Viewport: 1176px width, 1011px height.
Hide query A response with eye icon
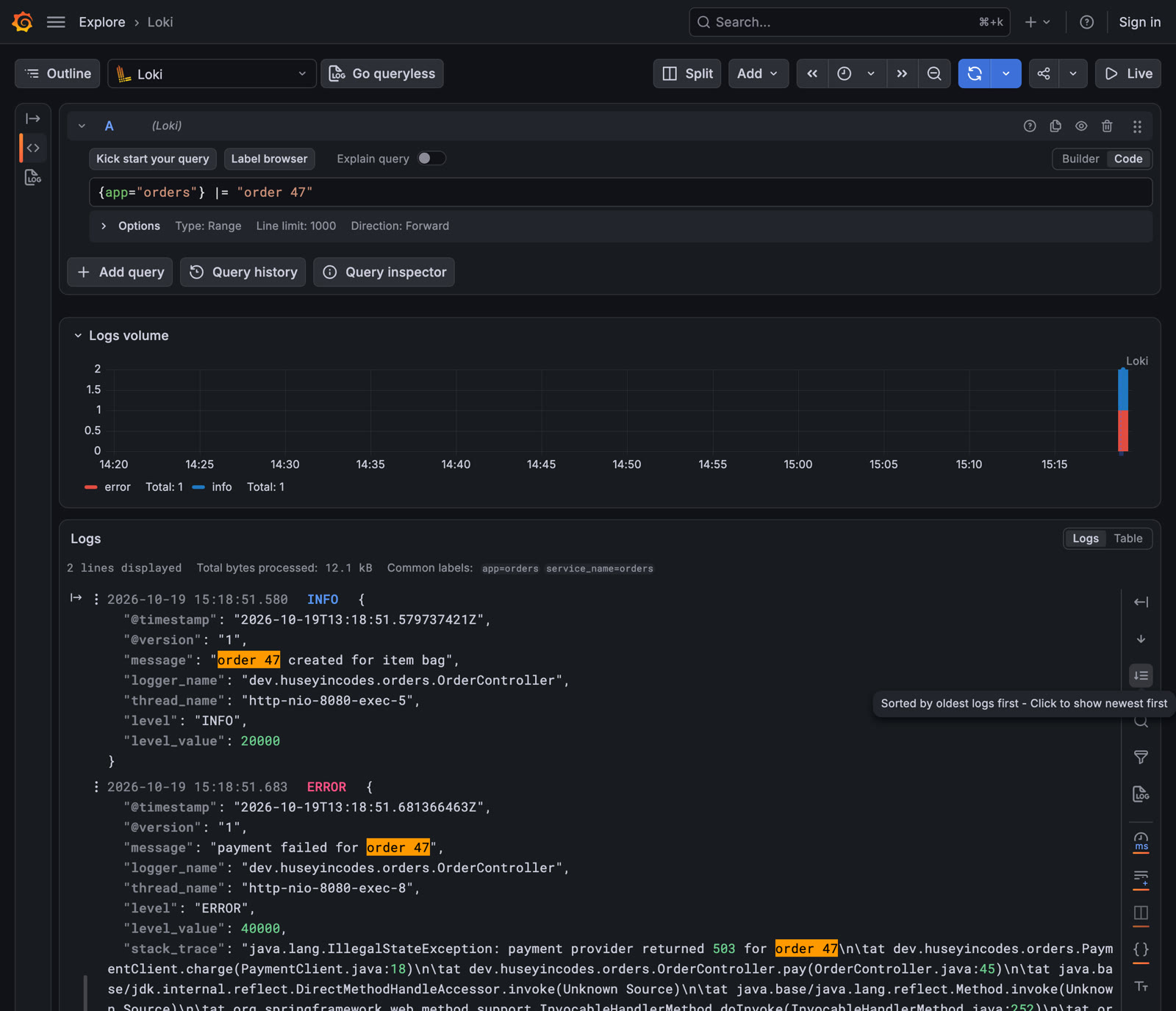click(x=1081, y=126)
